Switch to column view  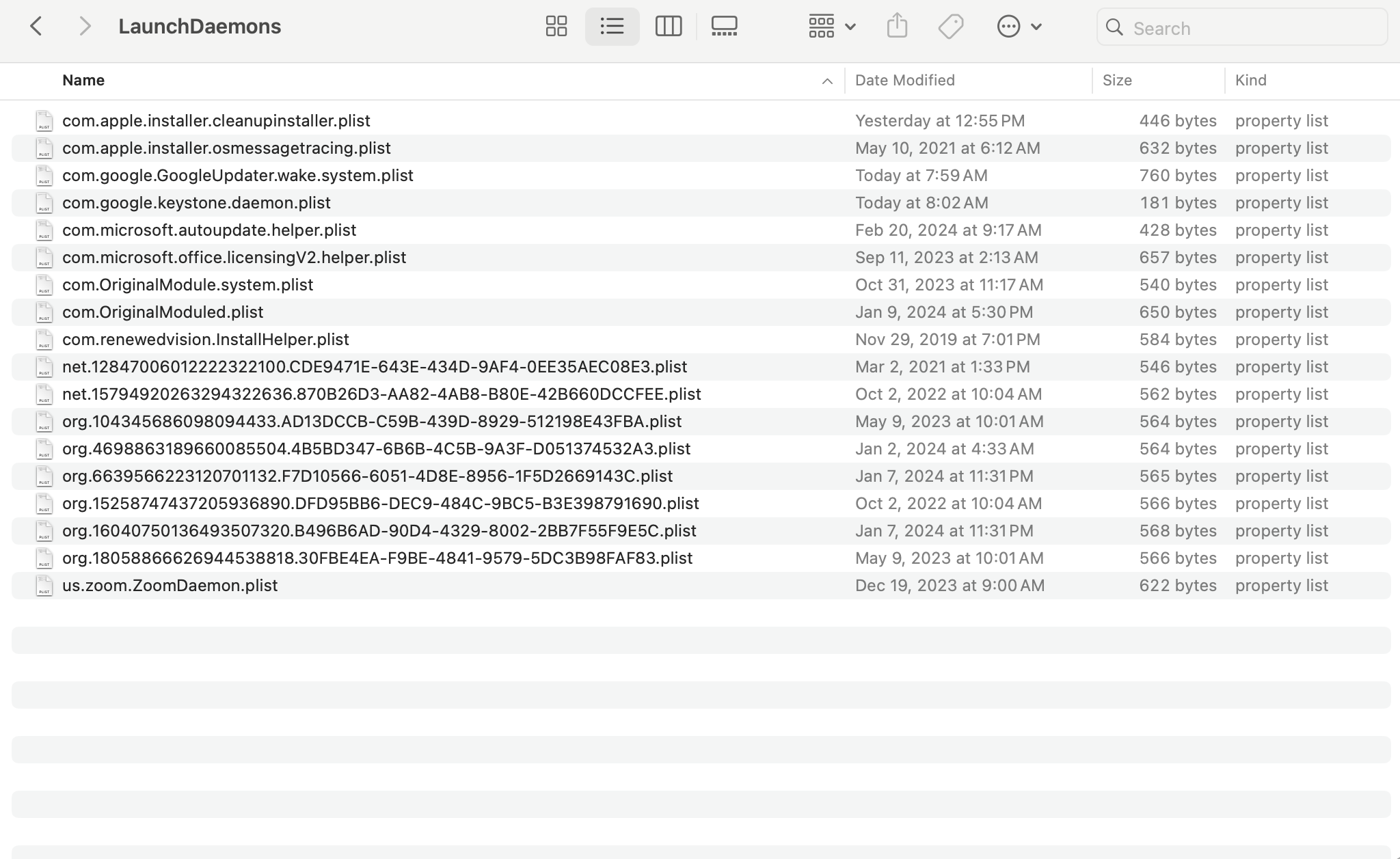coord(669,26)
